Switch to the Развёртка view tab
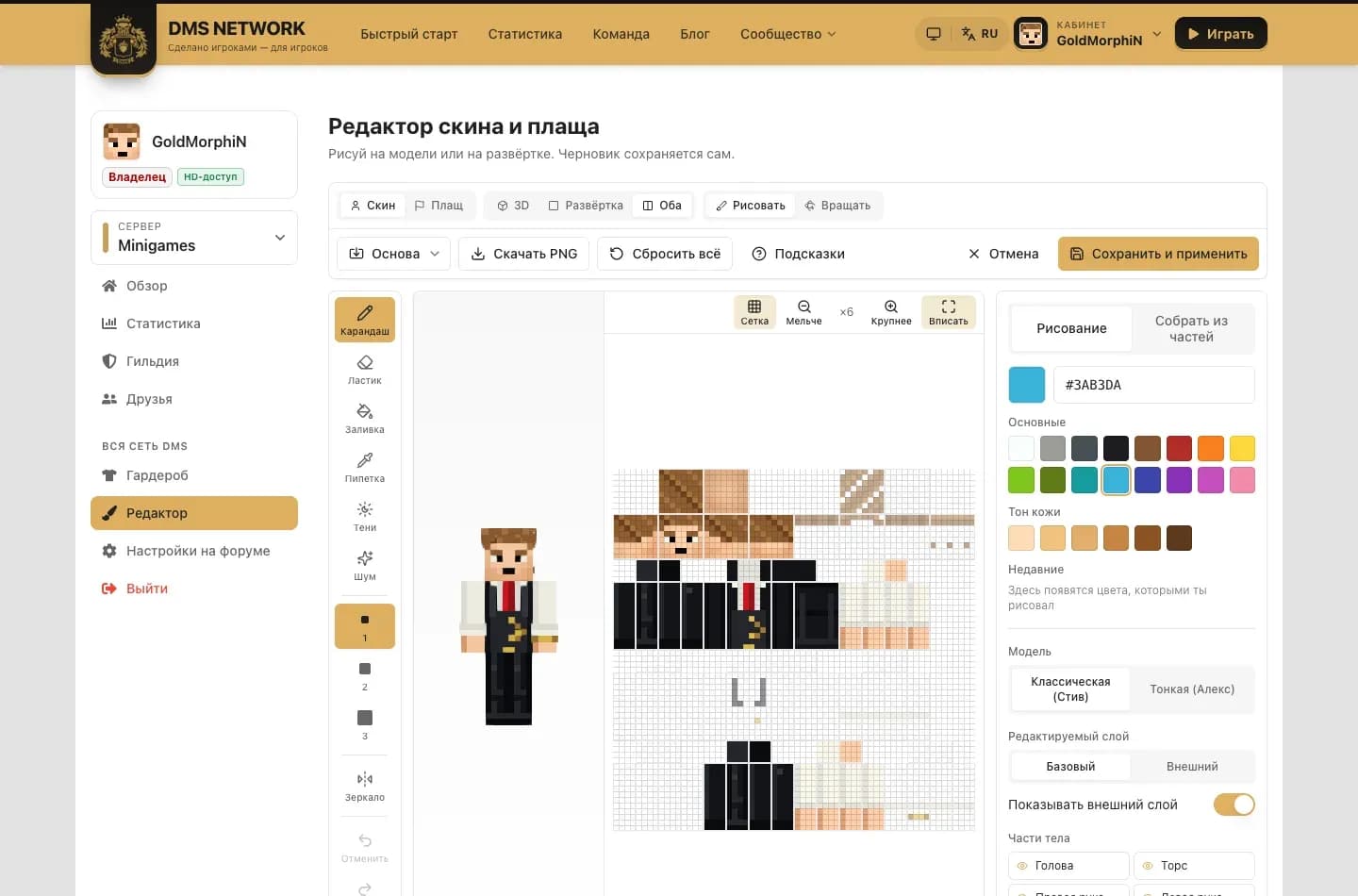Viewport: 1358px width, 896px height. (586, 206)
